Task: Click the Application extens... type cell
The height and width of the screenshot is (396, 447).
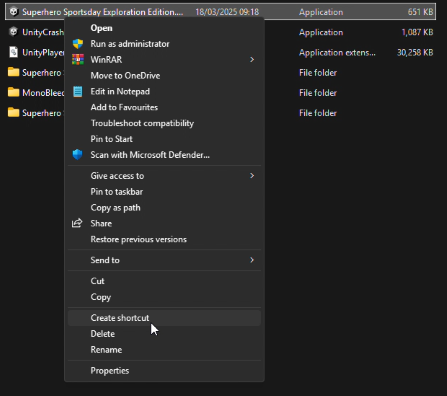Action: pyautogui.click(x=337, y=52)
